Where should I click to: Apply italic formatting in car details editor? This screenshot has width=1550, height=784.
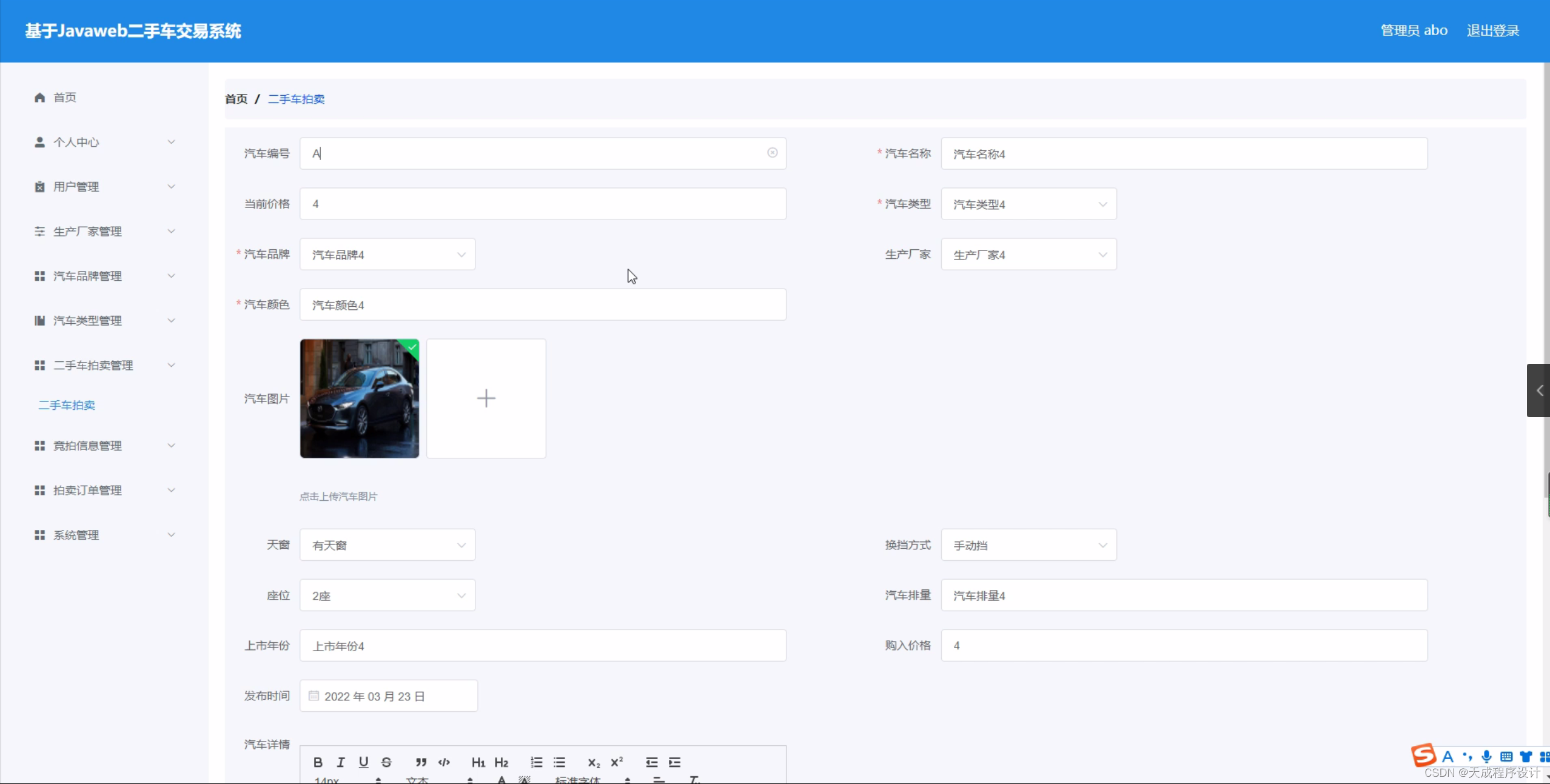pyautogui.click(x=341, y=762)
